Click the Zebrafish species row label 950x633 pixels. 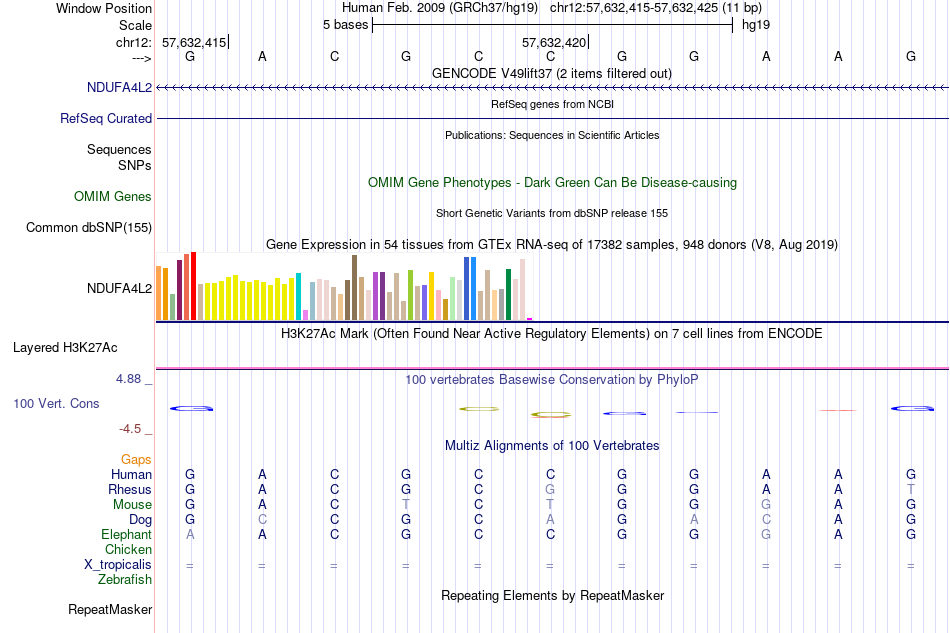125,580
